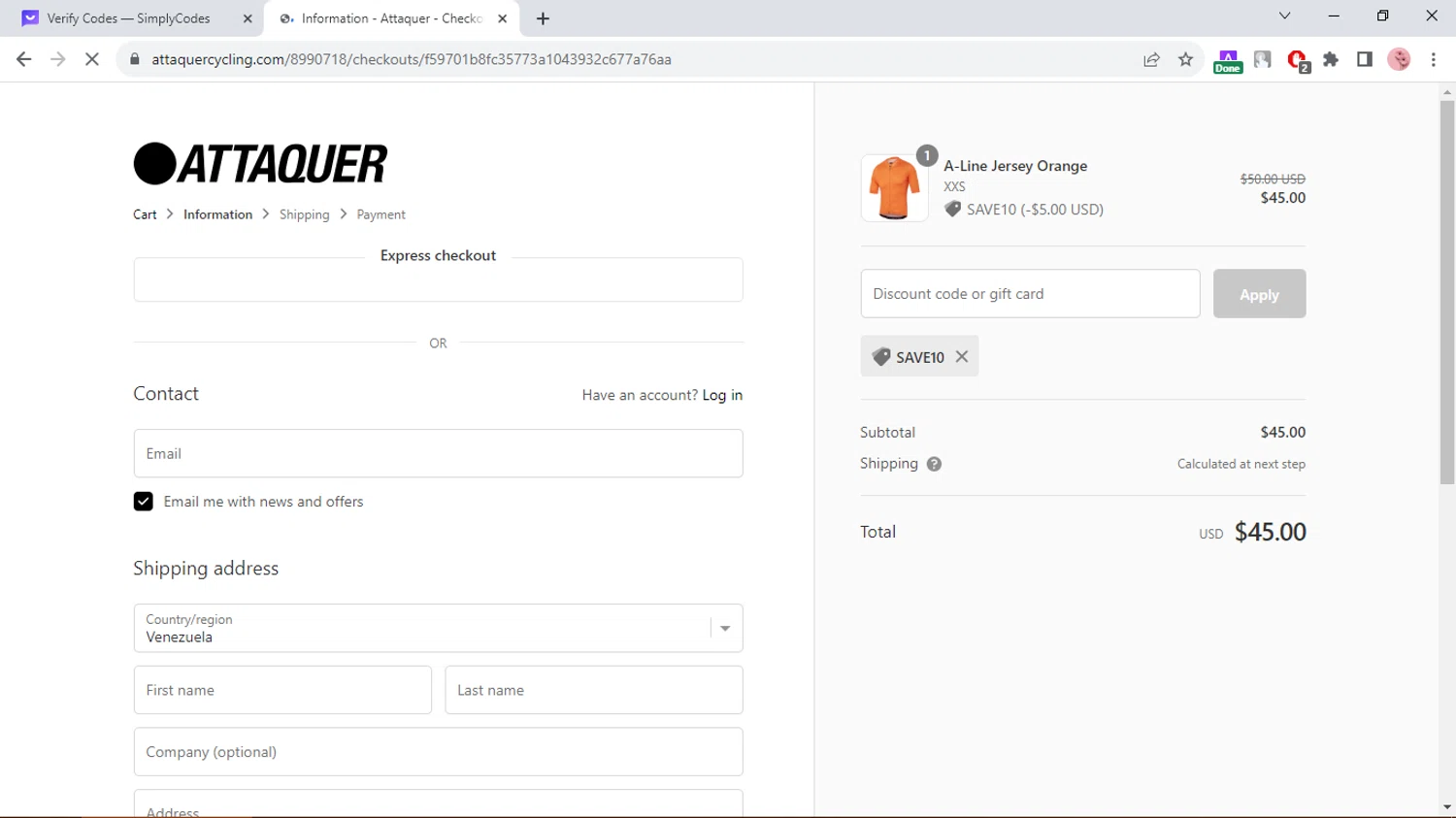Click the share page icon in address bar
Image resolution: width=1456 pixels, height=818 pixels.
(x=1151, y=59)
